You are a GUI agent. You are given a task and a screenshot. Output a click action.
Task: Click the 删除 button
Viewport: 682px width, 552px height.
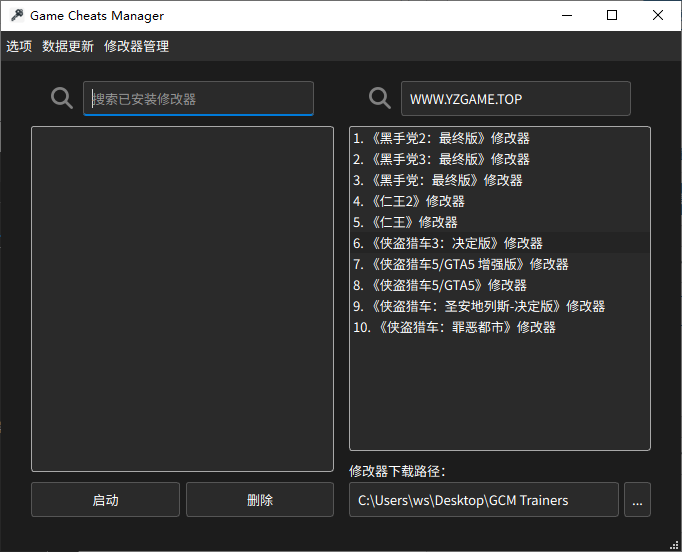pyautogui.click(x=260, y=500)
